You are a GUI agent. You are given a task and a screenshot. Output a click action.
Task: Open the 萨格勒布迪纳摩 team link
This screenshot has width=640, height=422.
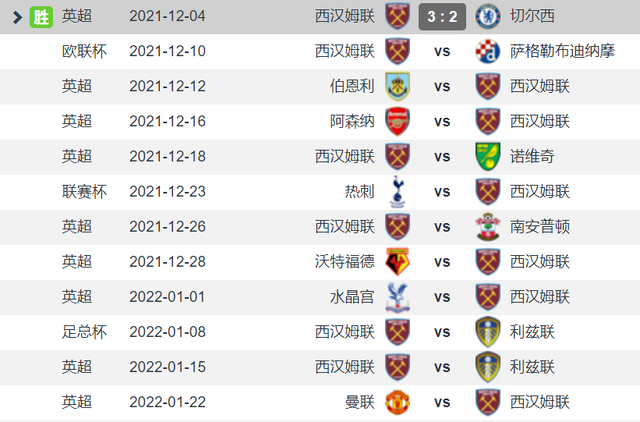pos(562,51)
